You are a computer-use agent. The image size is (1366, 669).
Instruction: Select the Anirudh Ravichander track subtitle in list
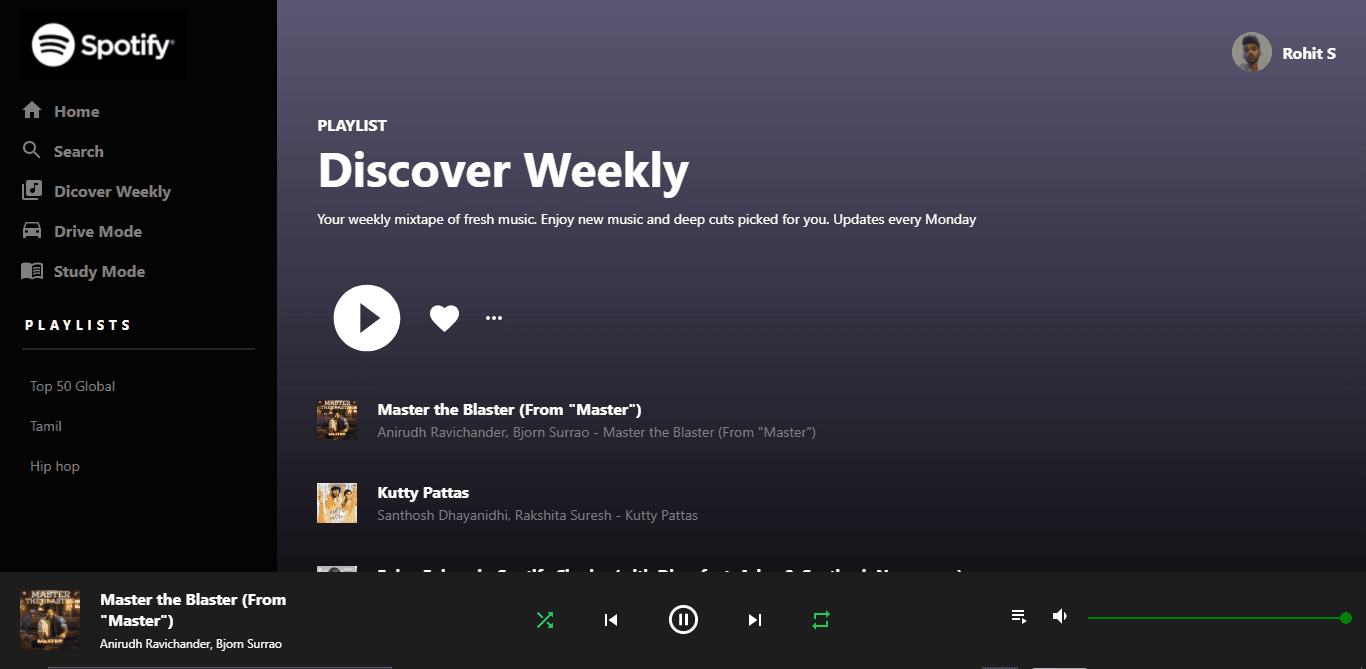tap(596, 432)
